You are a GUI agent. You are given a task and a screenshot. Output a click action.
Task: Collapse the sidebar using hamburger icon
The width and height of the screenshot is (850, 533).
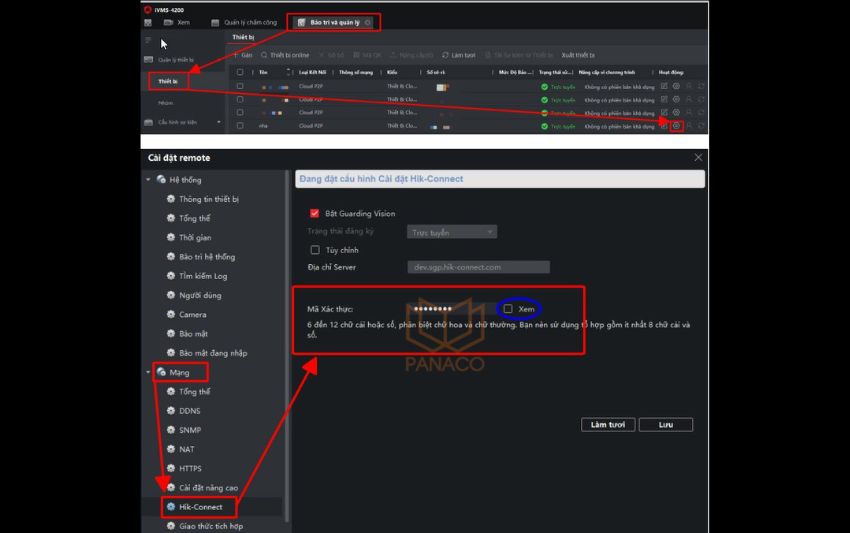pyautogui.click(x=147, y=40)
